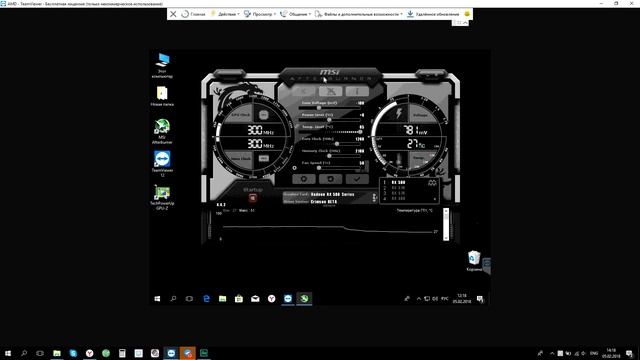
Task: Click the local ENG language indicator
Action: click(x=594, y=353)
